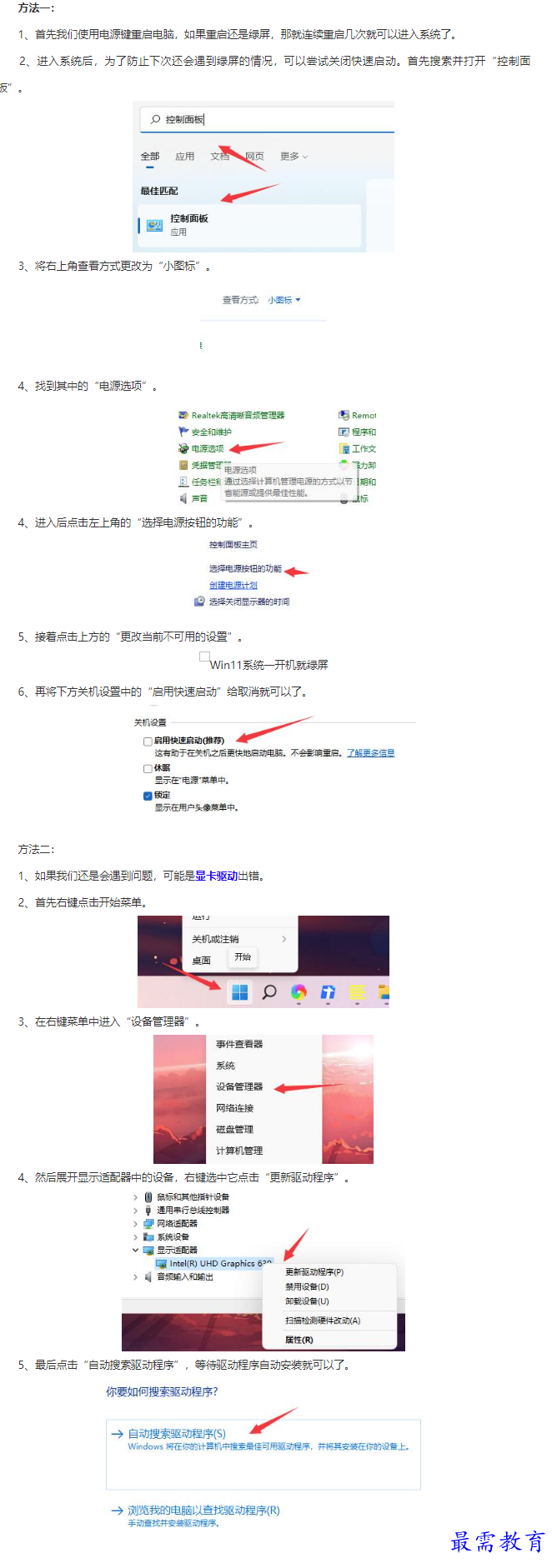Switch to the 全部 search tab
Image resolution: width=552 pixels, height=1568 pixels.
(x=150, y=156)
